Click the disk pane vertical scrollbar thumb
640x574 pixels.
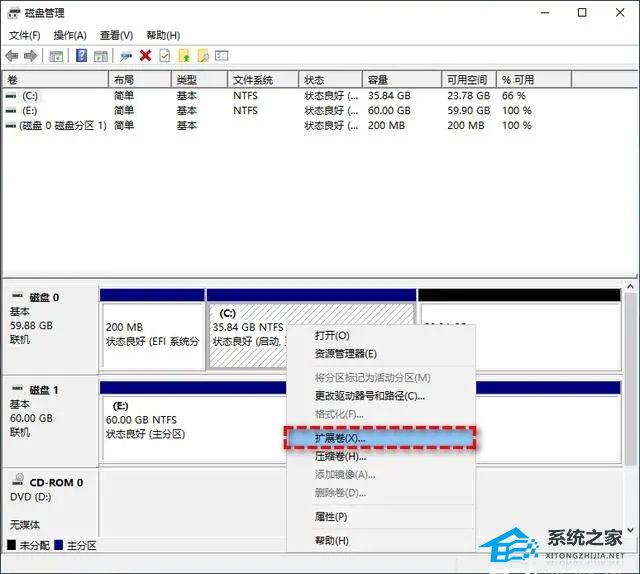pyautogui.click(x=630, y=378)
